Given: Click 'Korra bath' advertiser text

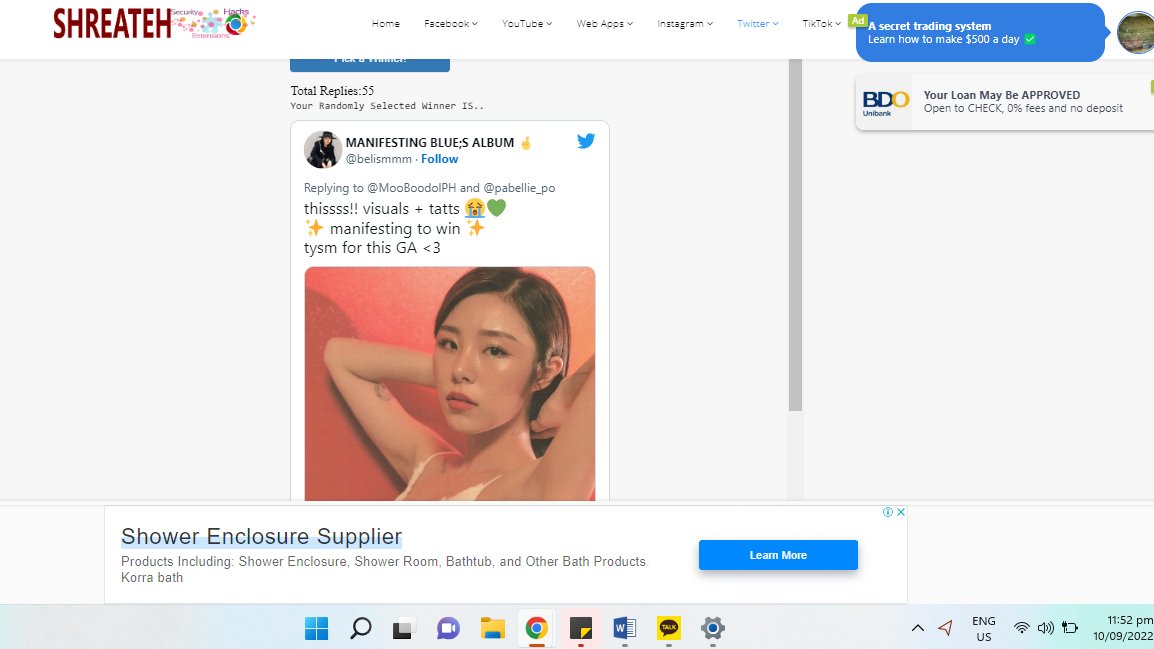Looking at the screenshot, I should point(152,578).
